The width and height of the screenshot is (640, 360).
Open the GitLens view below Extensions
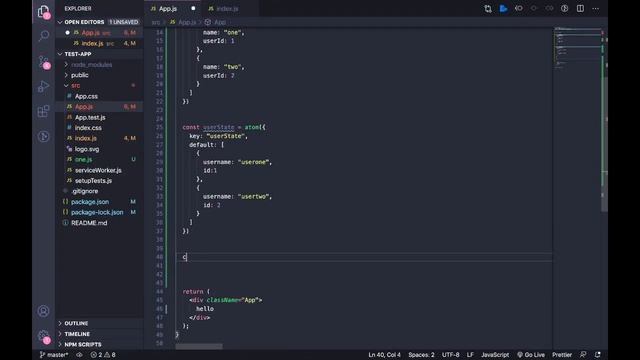click(x=43, y=136)
